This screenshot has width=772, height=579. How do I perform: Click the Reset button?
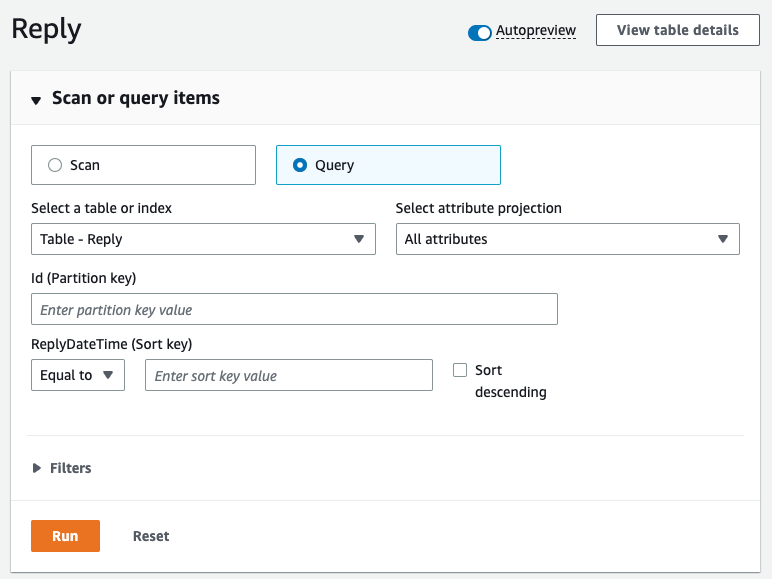(151, 536)
